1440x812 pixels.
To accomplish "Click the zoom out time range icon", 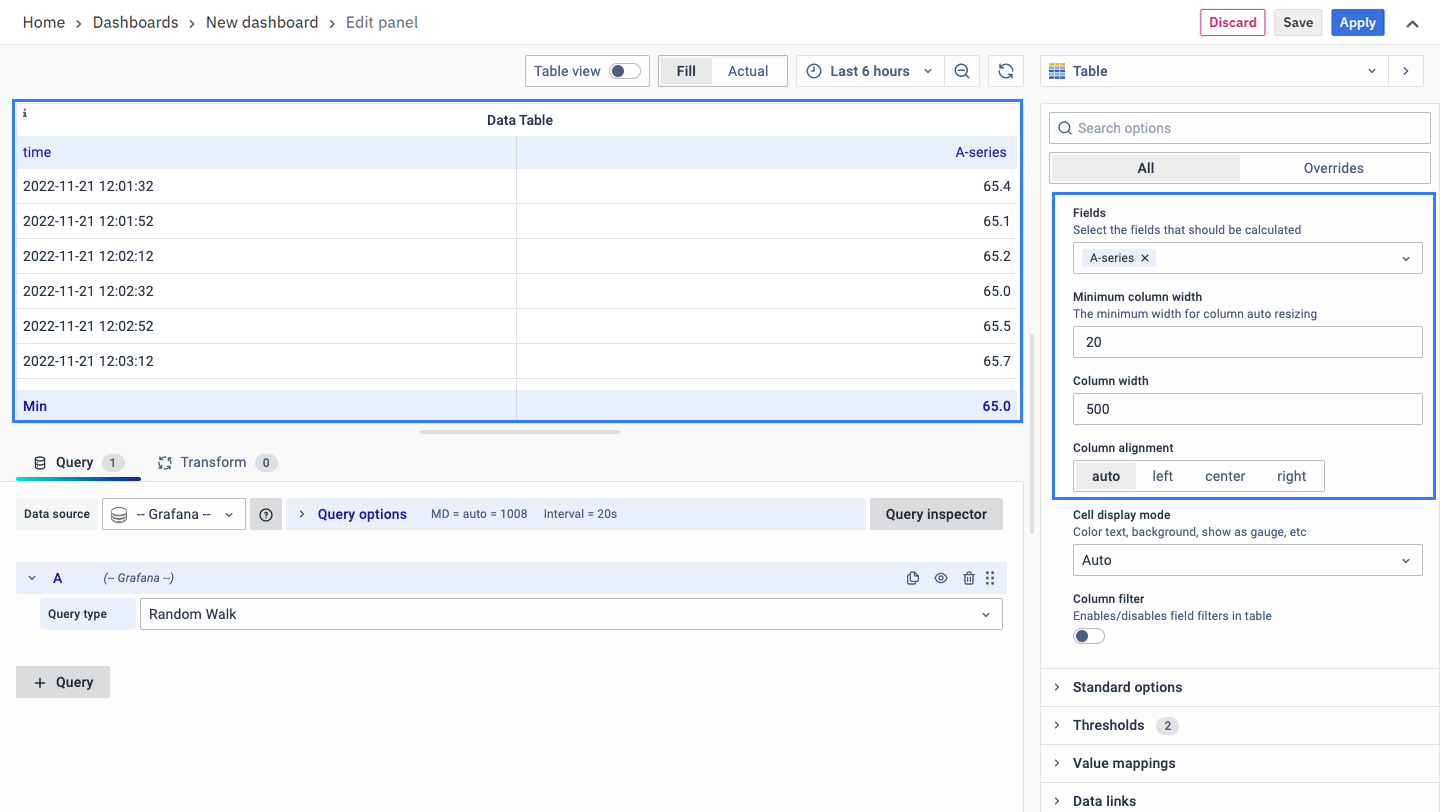I will [x=962, y=71].
